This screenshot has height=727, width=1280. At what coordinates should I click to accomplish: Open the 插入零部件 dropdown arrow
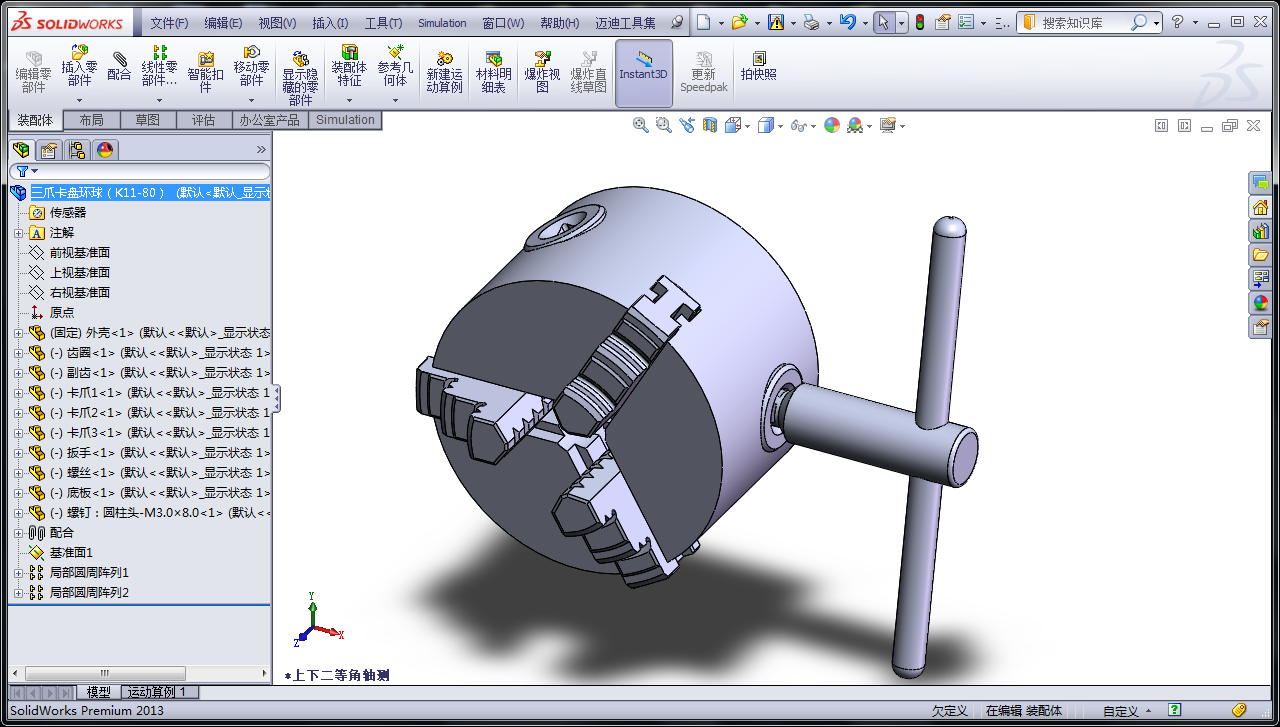tap(79, 100)
